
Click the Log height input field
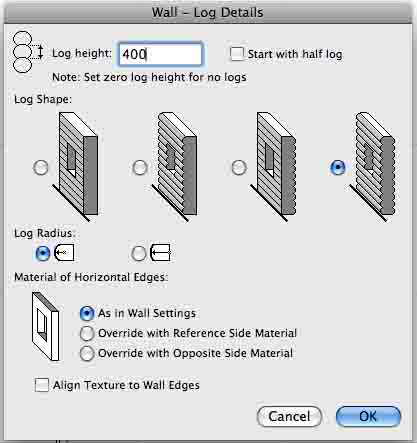point(160,54)
